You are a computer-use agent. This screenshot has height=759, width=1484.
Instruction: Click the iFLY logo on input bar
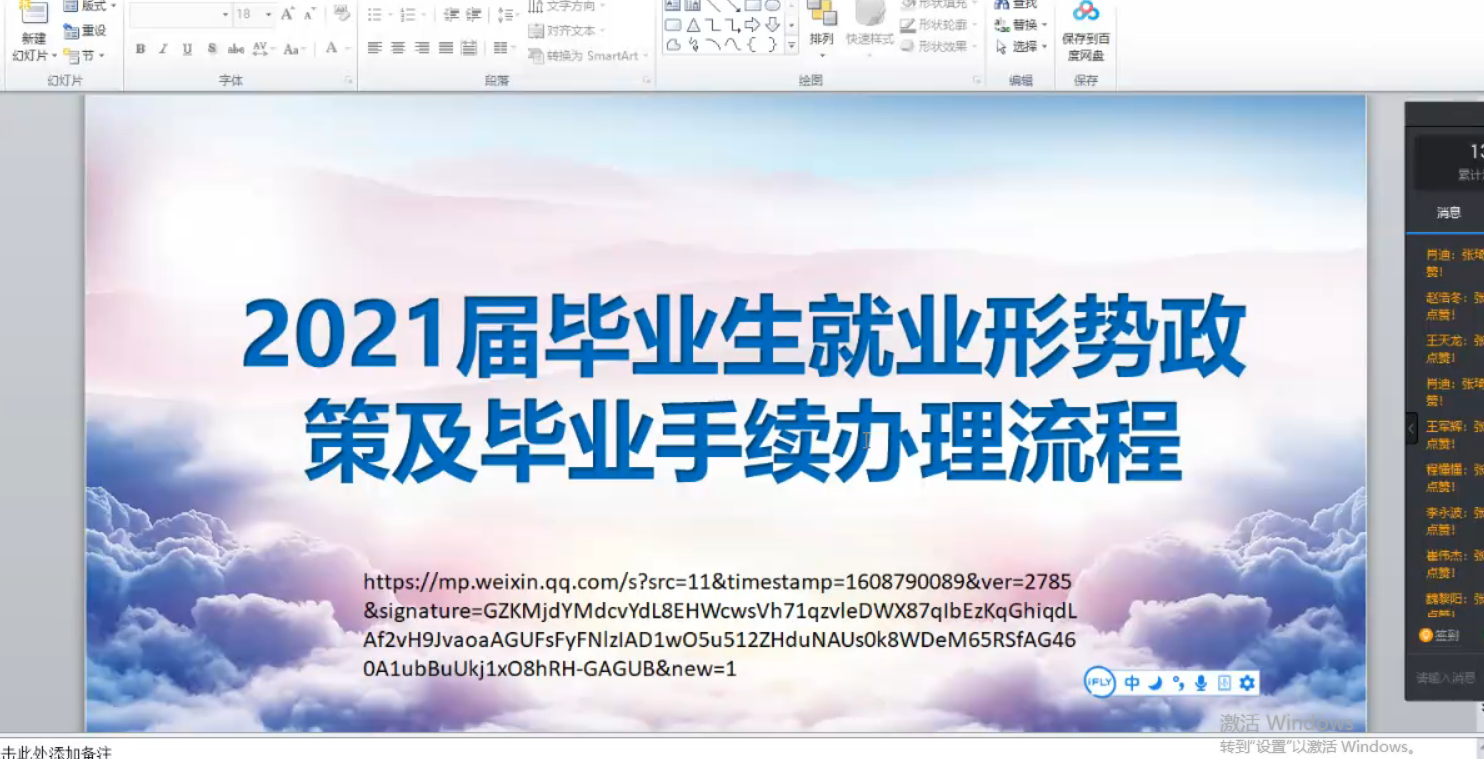tap(1100, 683)
